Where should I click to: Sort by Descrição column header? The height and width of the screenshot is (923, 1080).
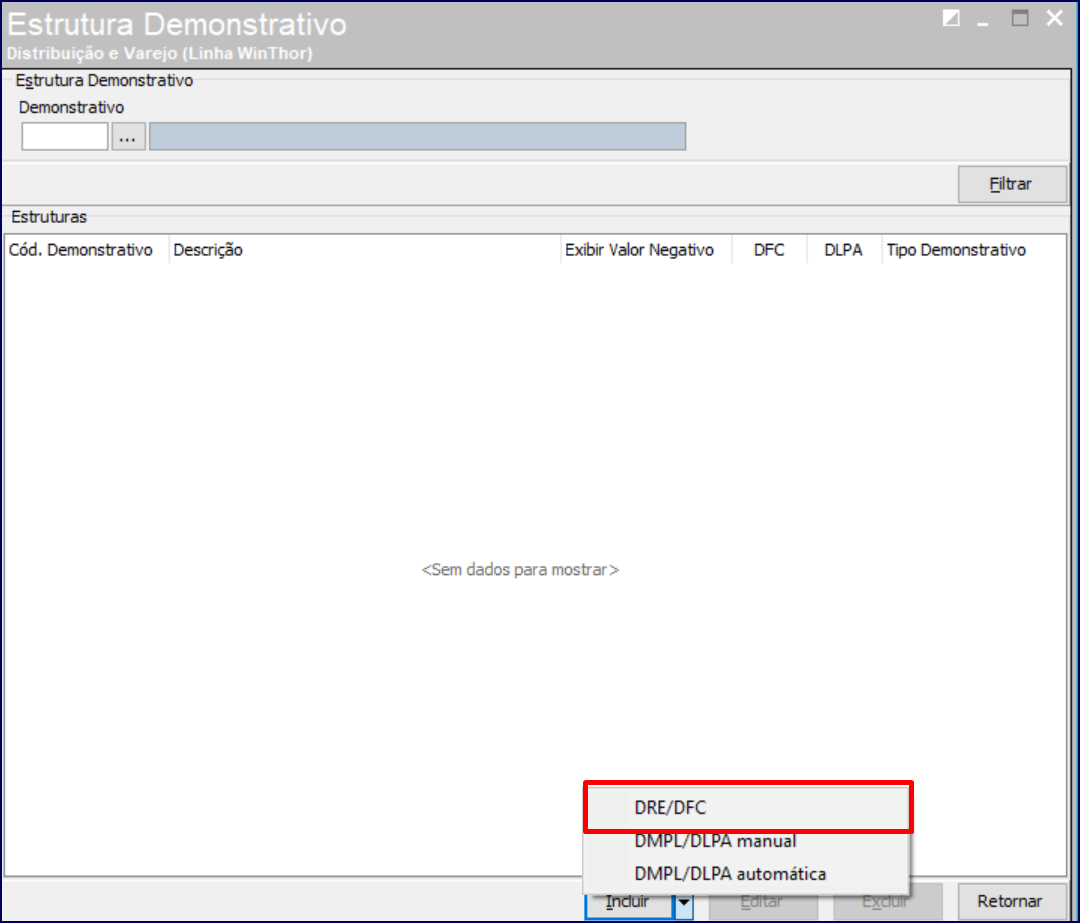coord(364,250)
